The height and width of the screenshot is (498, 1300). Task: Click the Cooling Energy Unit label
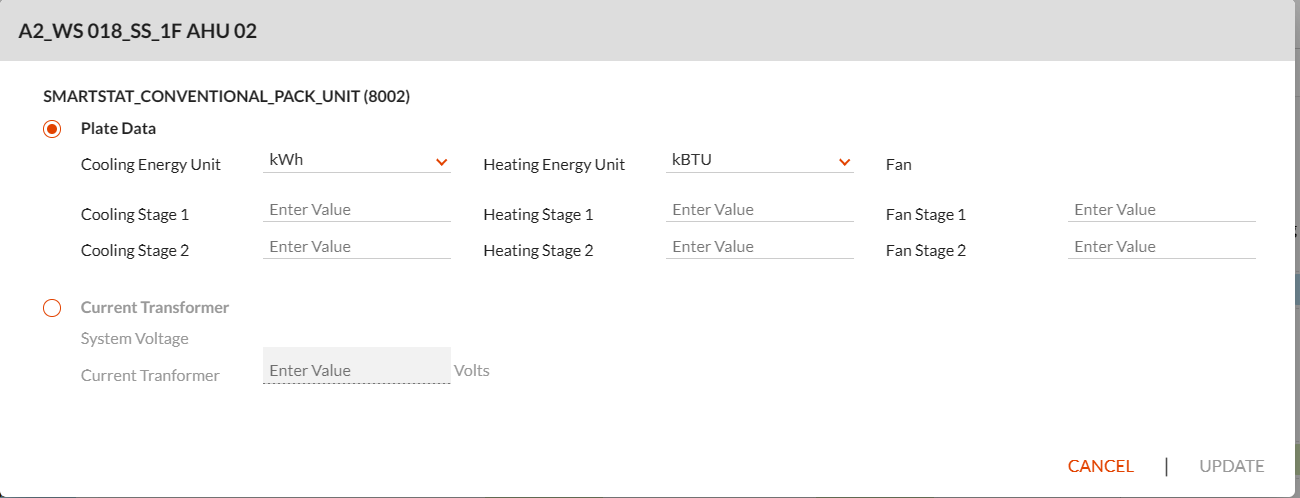pos(151,165)
